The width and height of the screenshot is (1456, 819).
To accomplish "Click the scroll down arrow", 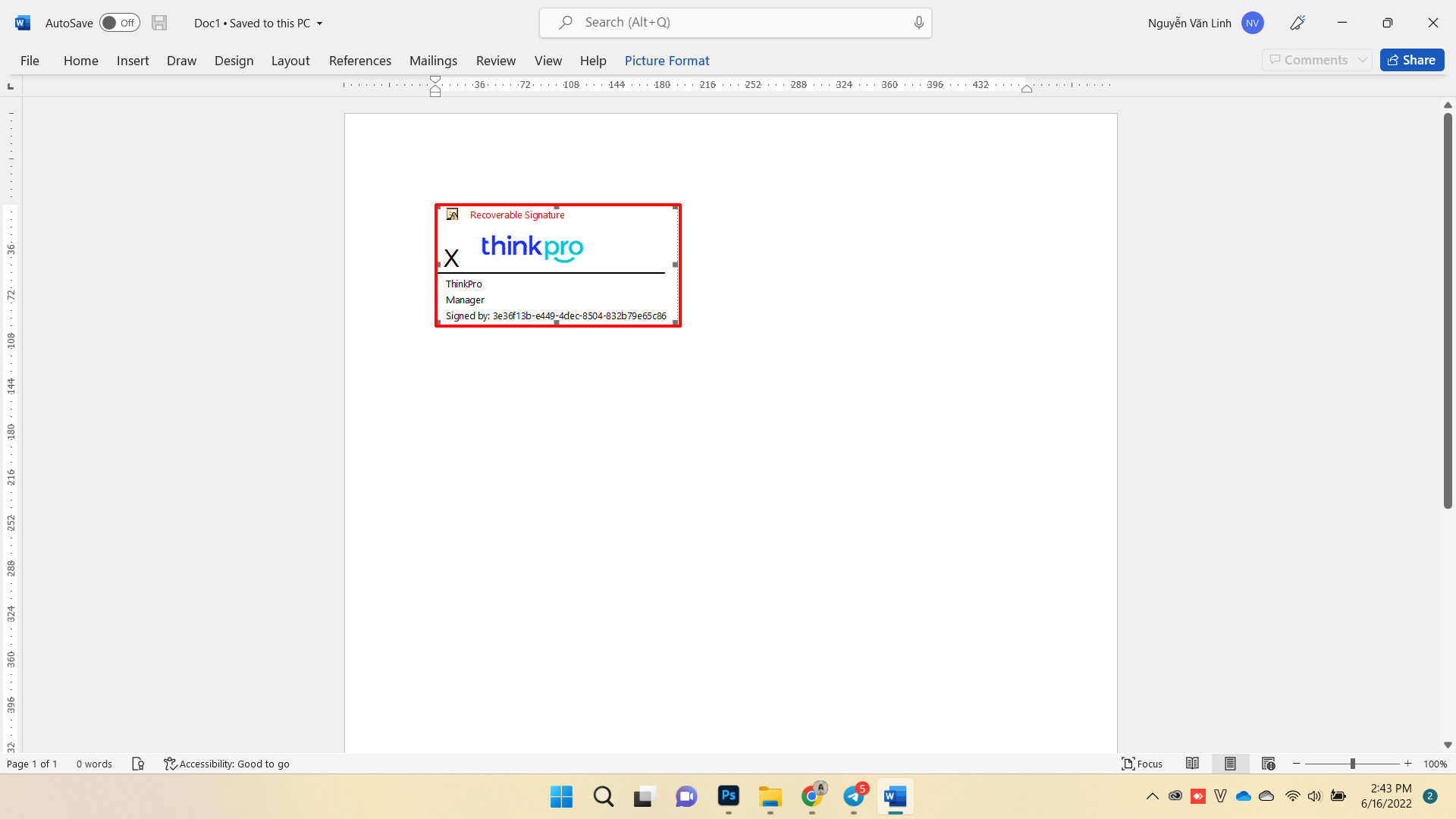I will (x=1448, y=745).
